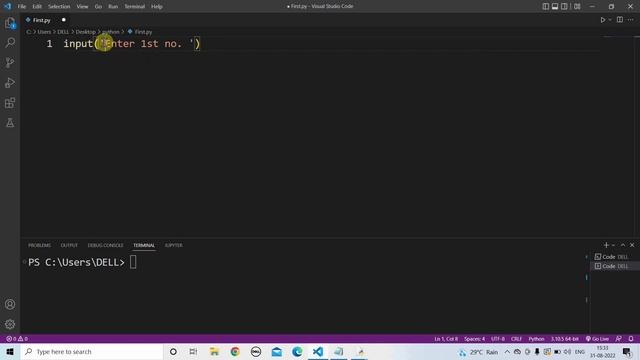This screenshot has height=360, width=640.
Task: Open the Help menu
Action: (157, 7)
